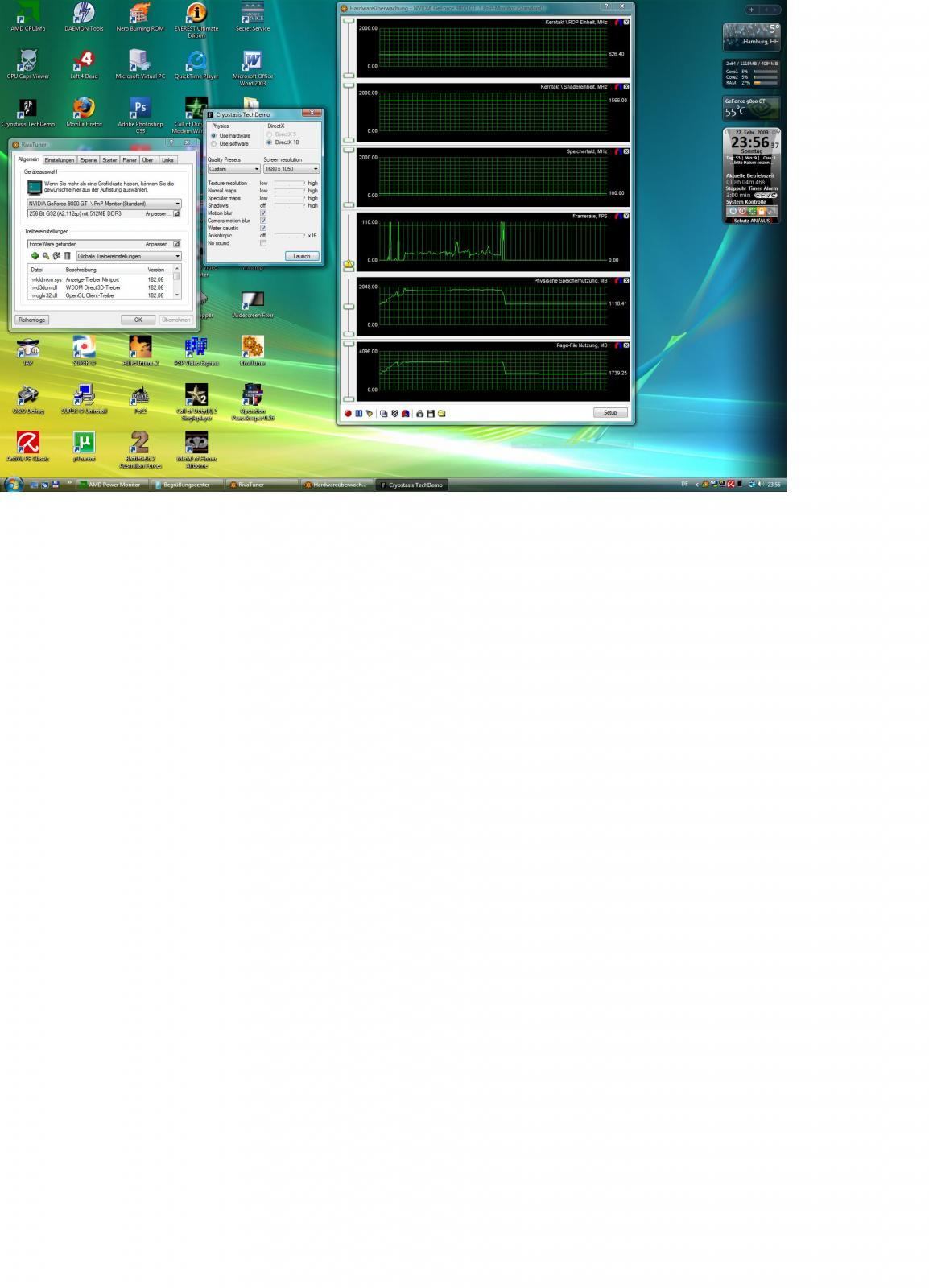Click the Anisotropic filtering slider
The image size is (929, 1288).
289,235
